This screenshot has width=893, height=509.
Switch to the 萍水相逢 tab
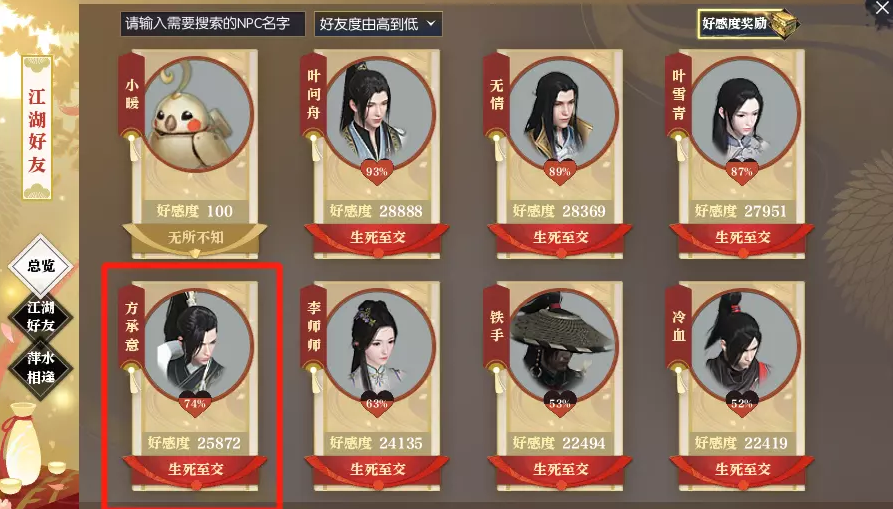pyautogui.click(x=41, y=367)
